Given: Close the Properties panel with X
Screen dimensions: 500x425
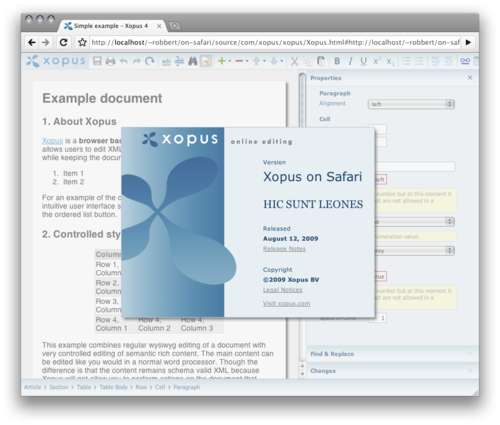Looking at the screenshot, I should pyautogui.click(x=470, y=78).
